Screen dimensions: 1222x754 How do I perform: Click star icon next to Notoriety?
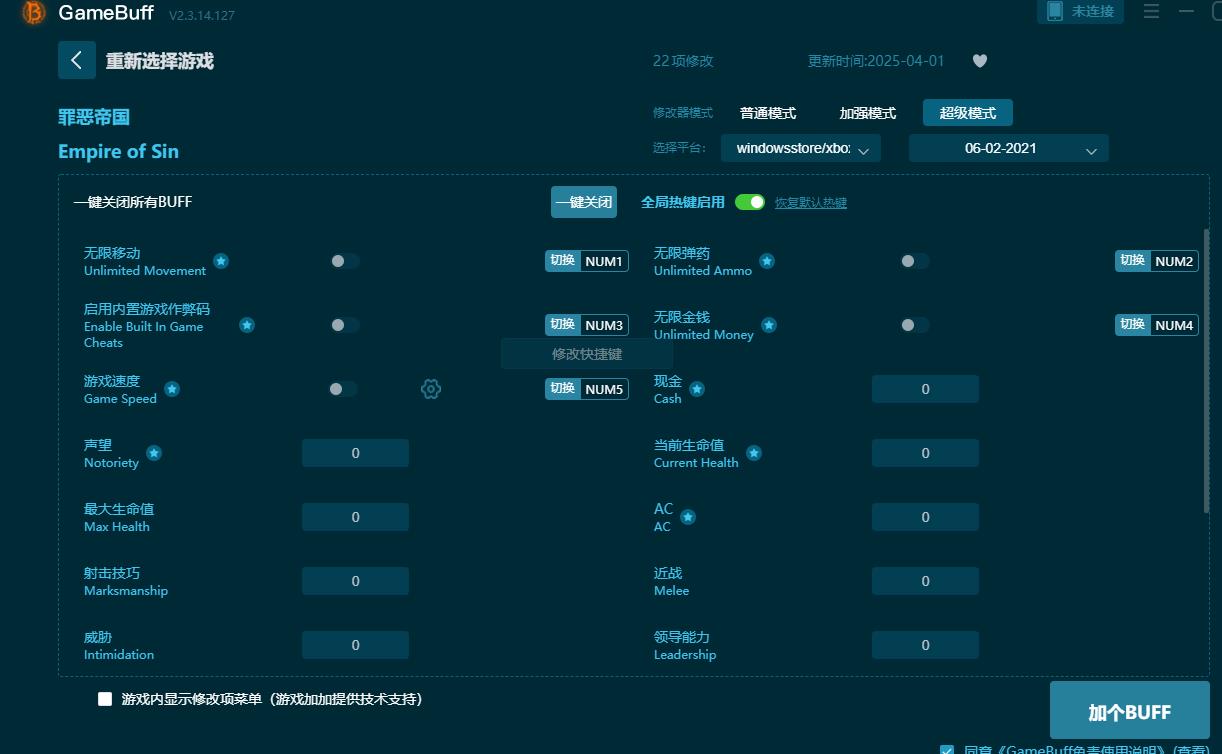coord(154,453)
